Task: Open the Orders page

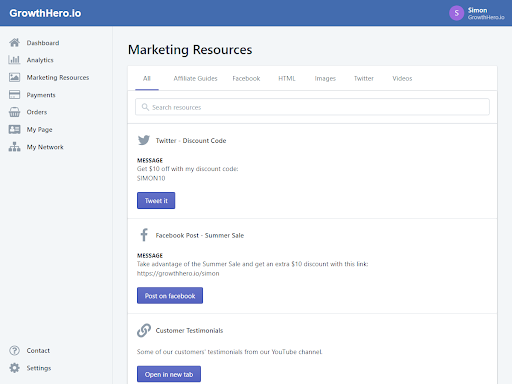Action: 37,112
